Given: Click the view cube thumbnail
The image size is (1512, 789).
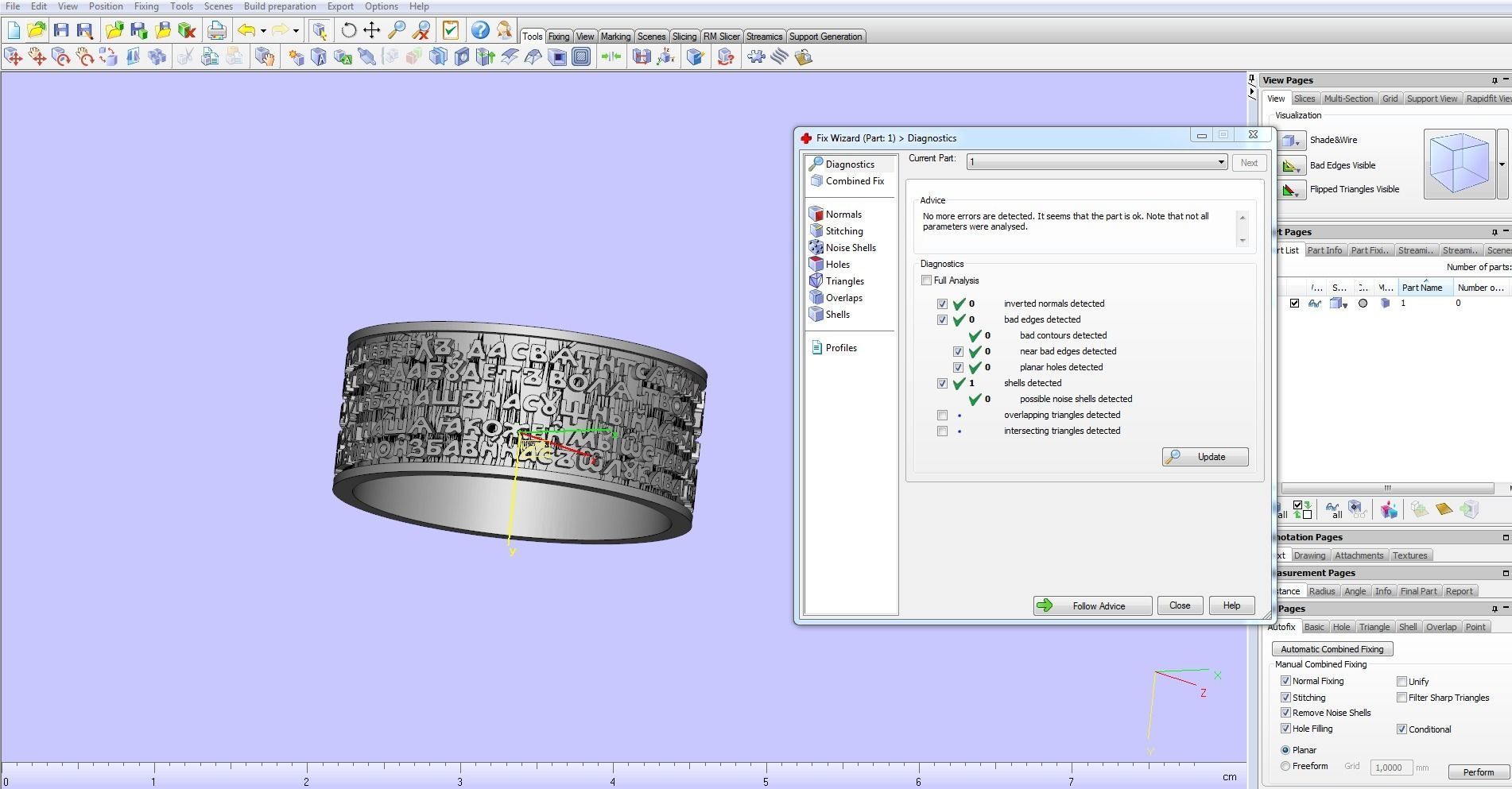Looking at the screenshot, I should 1460,164.
